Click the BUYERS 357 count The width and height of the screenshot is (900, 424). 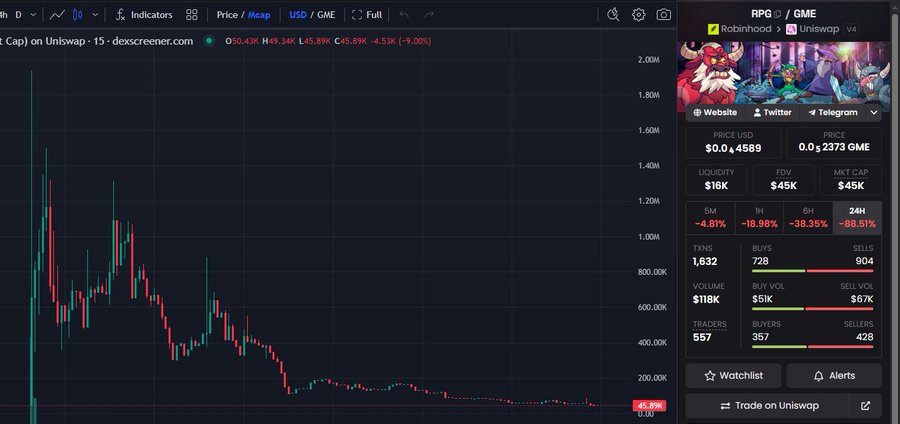tap(761, 337)
